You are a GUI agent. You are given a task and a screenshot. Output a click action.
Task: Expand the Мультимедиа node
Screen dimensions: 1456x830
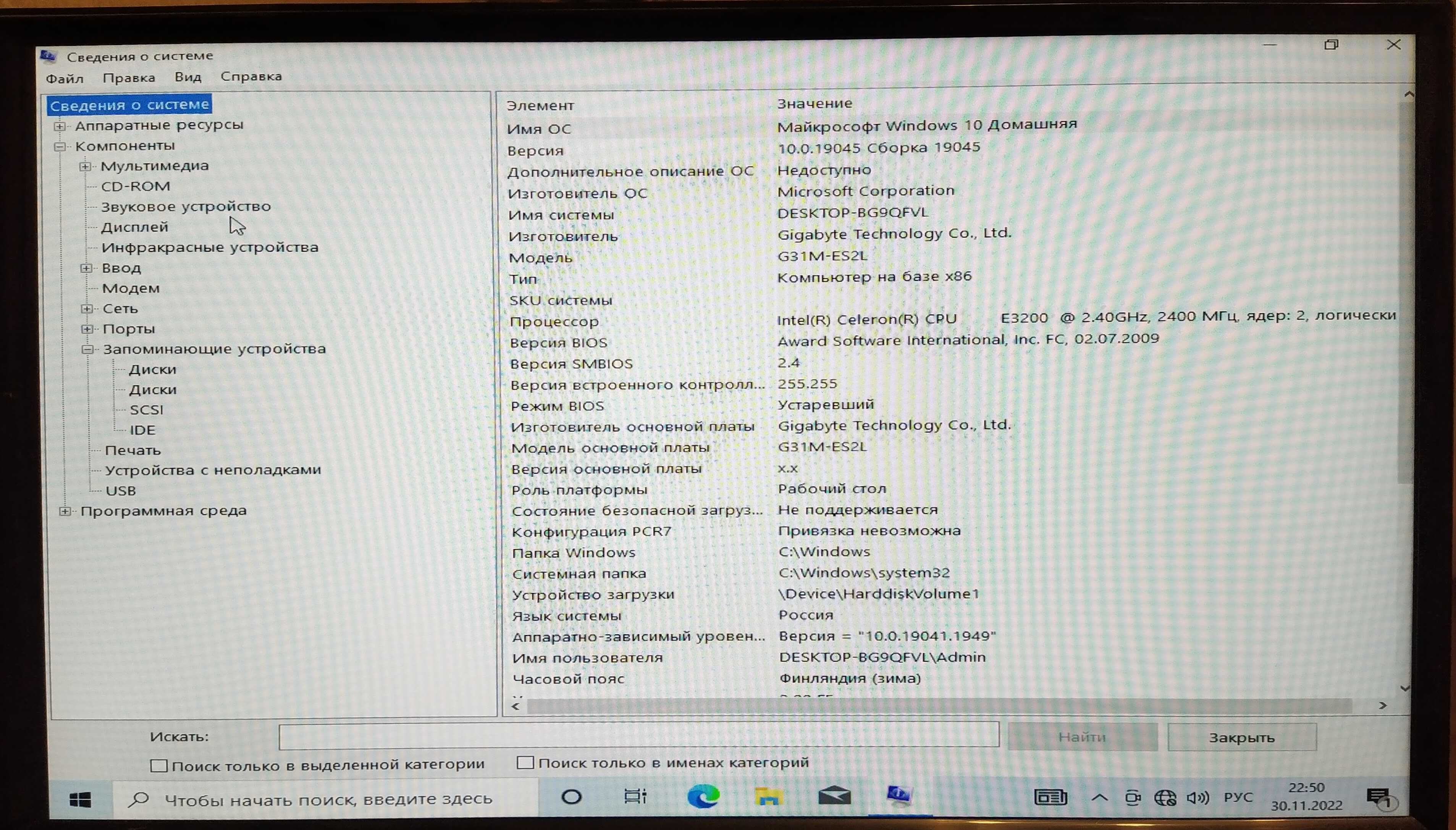(x=85, y=166)
